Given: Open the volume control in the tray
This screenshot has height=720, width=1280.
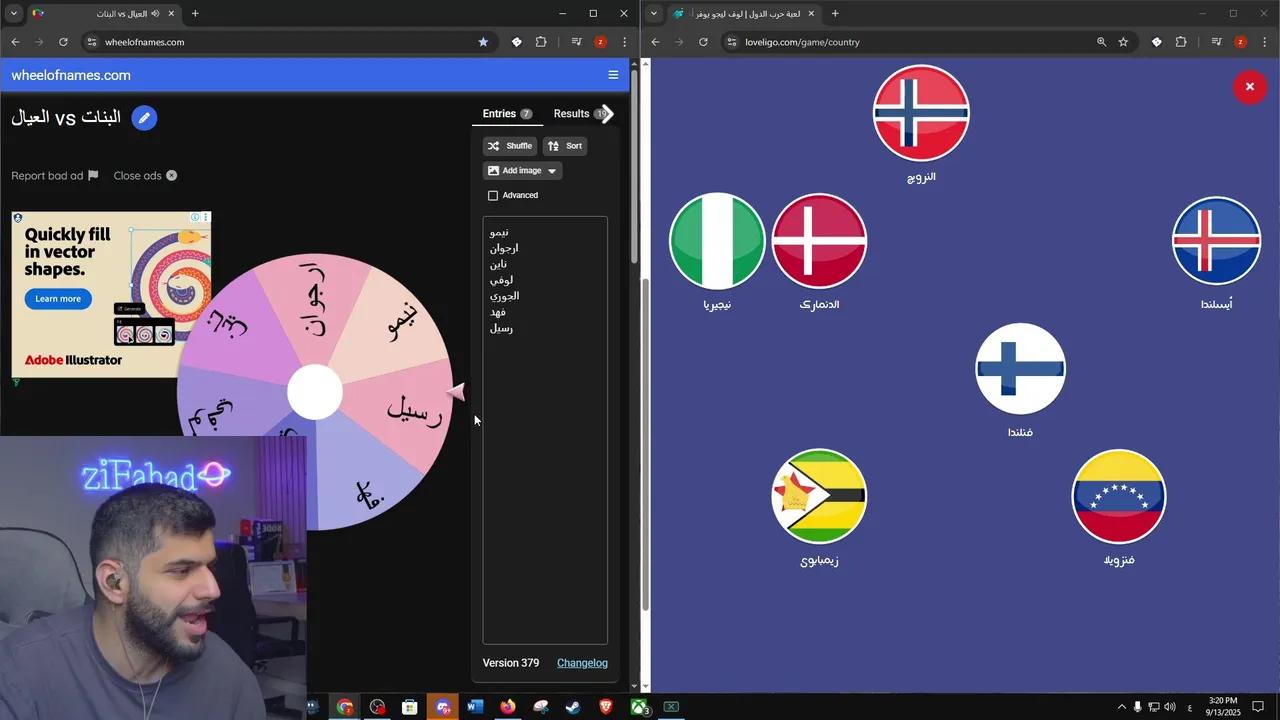Looking at the screenshot, I should tap(1170, 707).
